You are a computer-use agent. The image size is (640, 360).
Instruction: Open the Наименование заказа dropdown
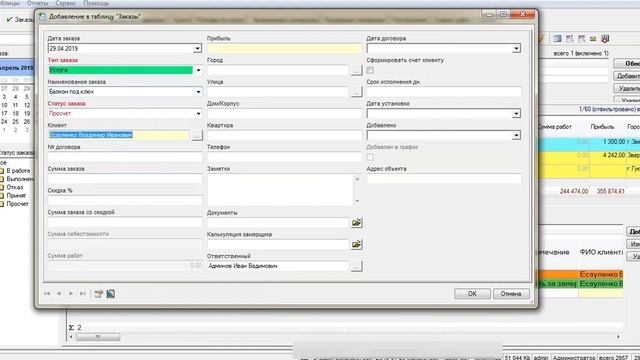pos(198,92)
